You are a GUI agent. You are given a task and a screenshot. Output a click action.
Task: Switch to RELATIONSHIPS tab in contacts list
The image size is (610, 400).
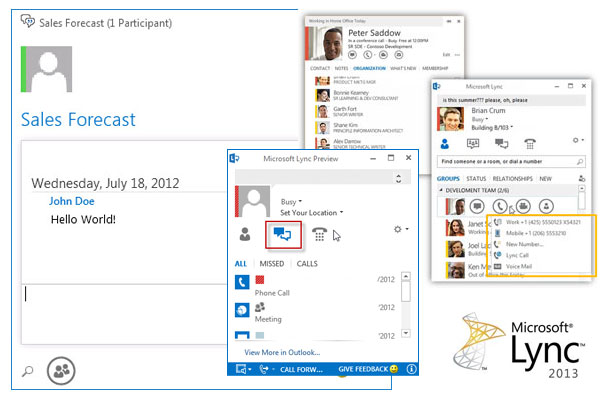tap(512, 179)
